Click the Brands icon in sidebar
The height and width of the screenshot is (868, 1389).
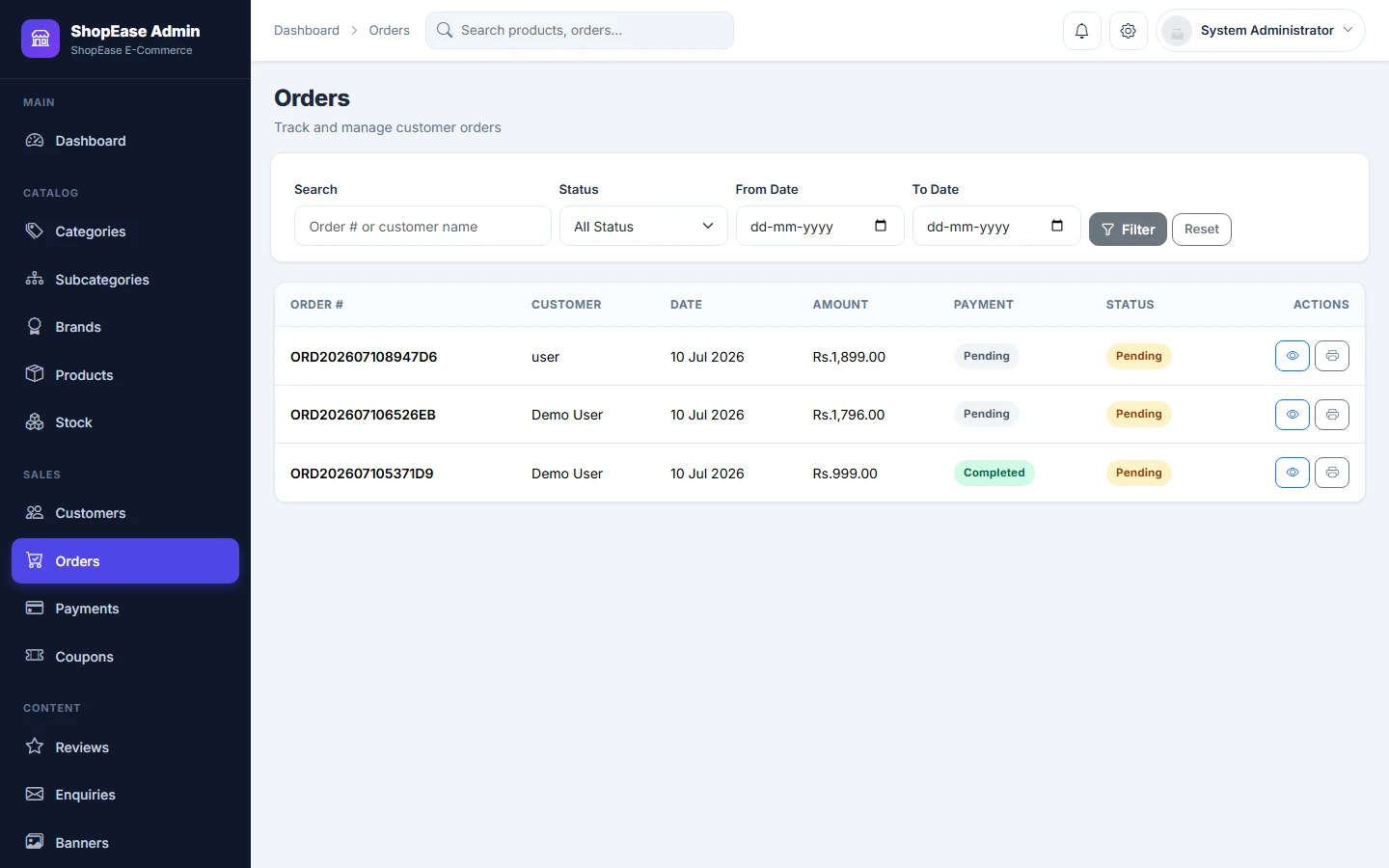tap(35, 326)
